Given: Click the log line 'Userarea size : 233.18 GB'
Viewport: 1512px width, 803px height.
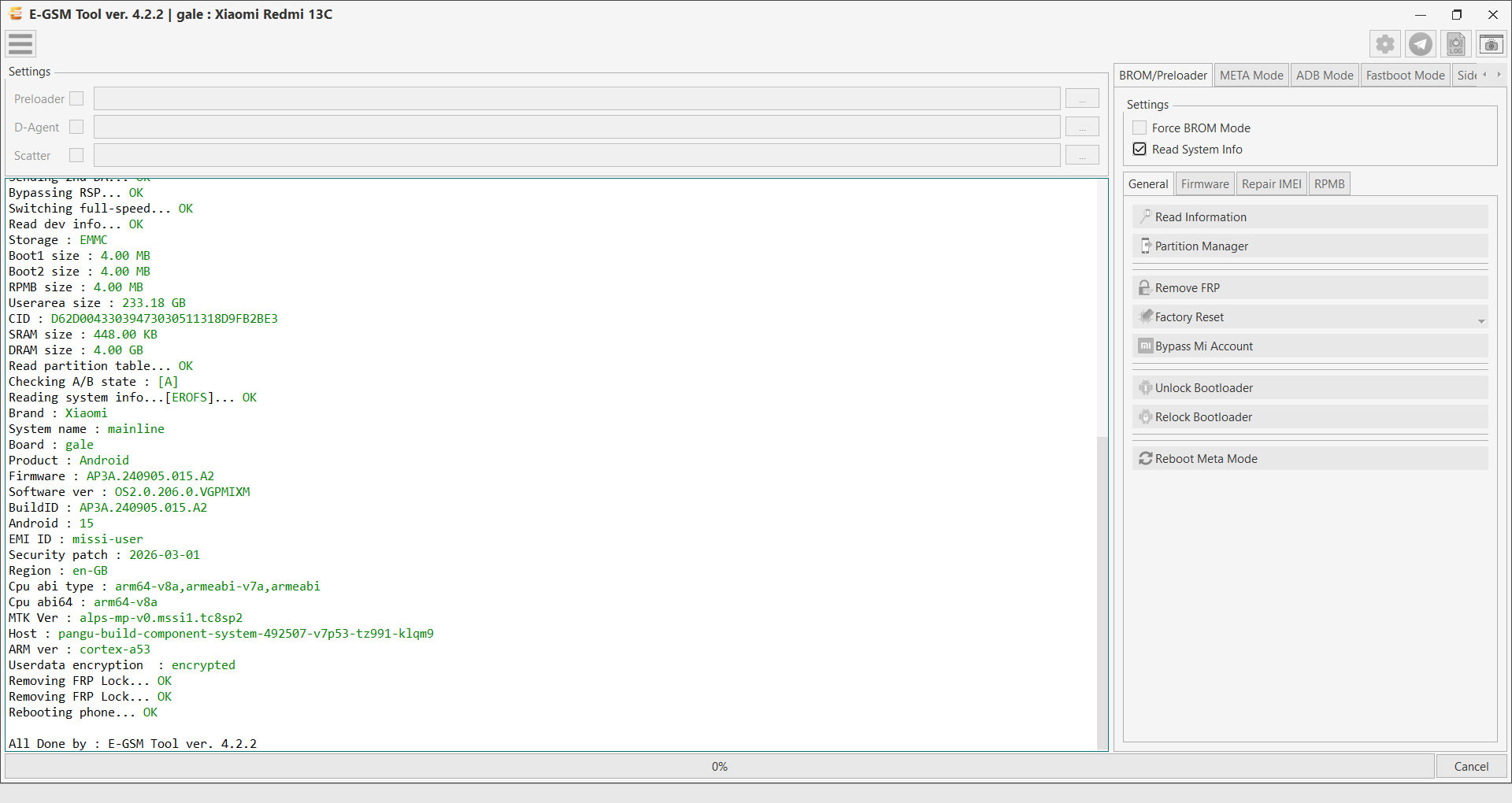Looking at the screenshot, I should tap(97, 302).
